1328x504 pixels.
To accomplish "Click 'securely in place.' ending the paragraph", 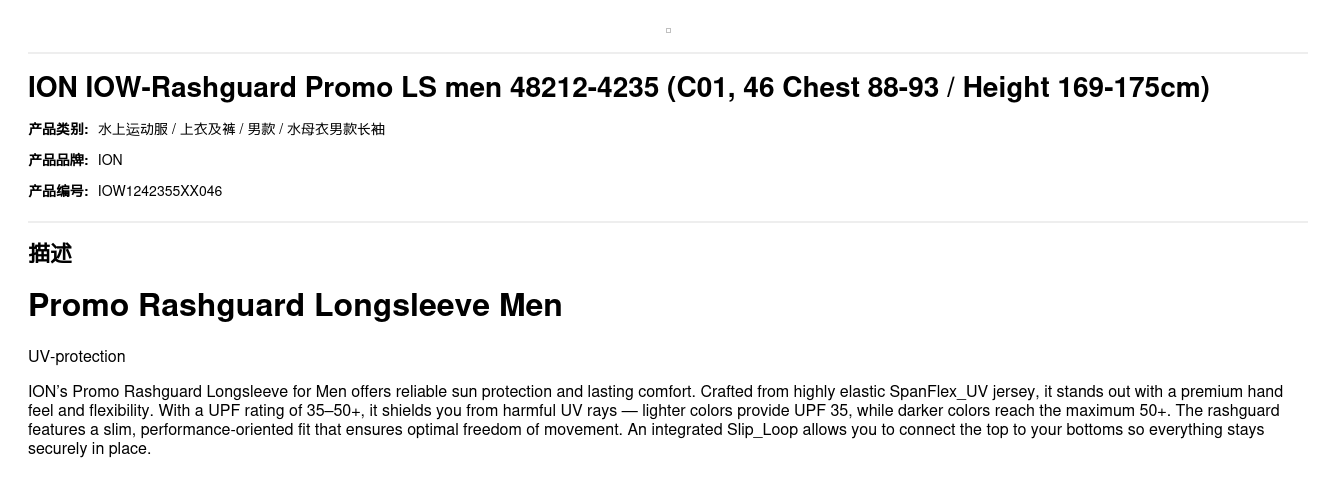I will click(x=90, y=449).
